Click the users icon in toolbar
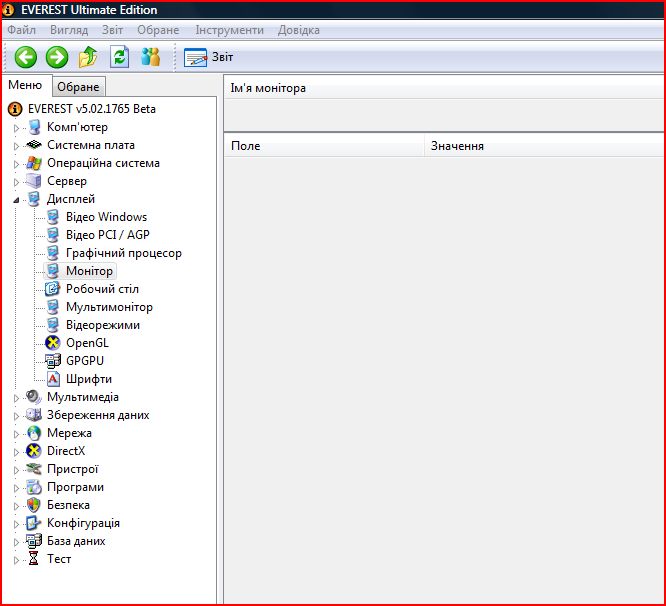Viewport: 666px width, 606px height. tap(151, 57)
